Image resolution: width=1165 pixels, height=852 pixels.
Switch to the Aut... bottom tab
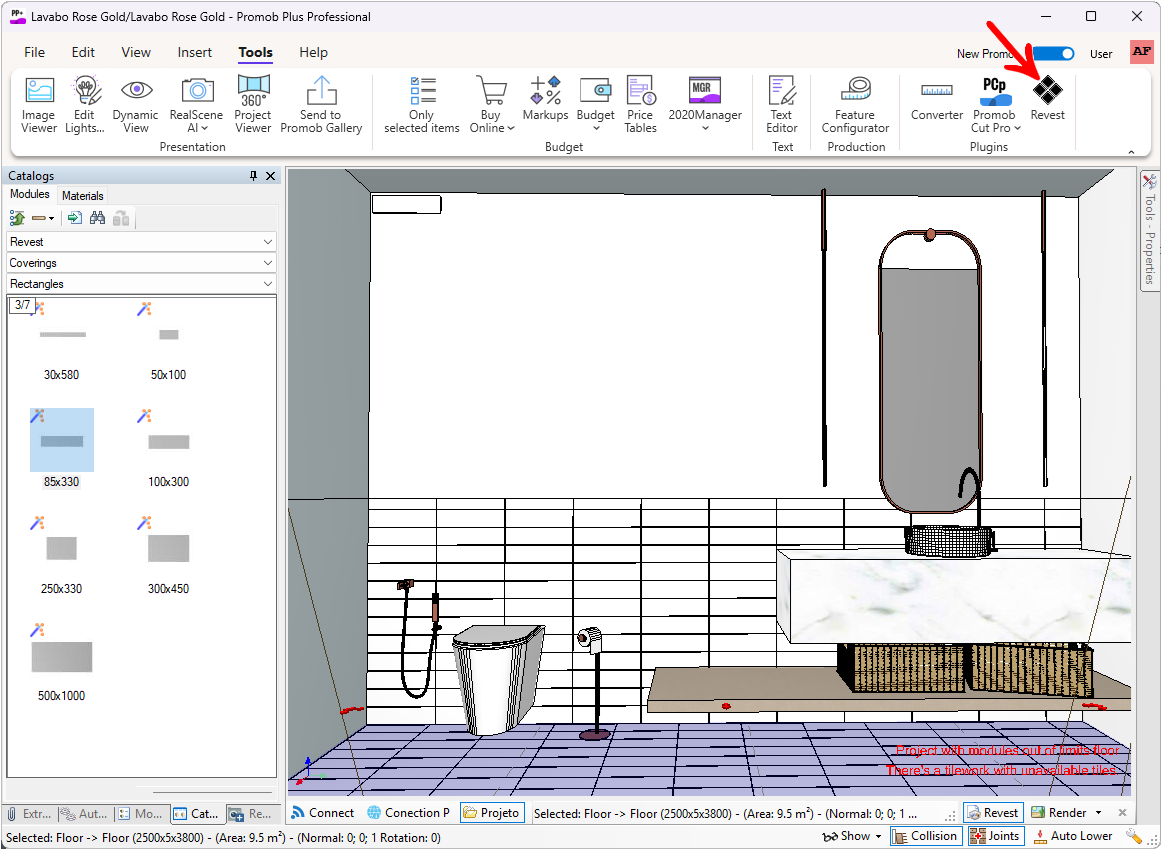point(83,814)
